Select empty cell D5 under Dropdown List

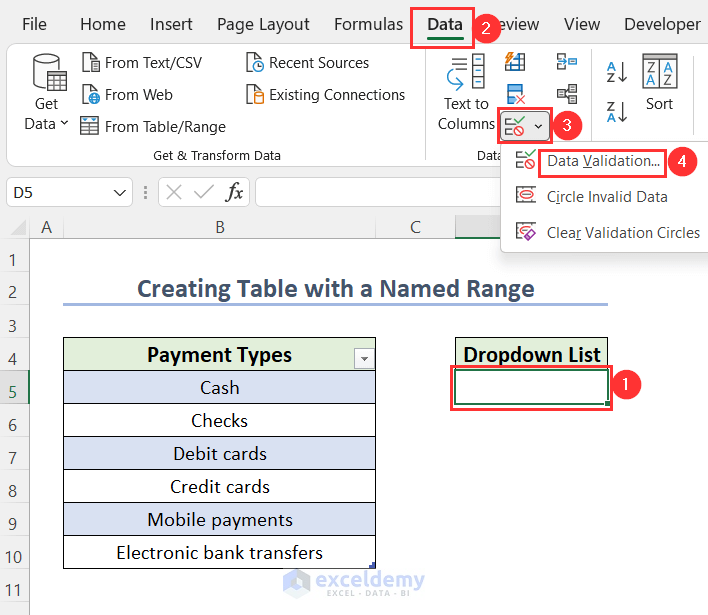coord(531,387)
